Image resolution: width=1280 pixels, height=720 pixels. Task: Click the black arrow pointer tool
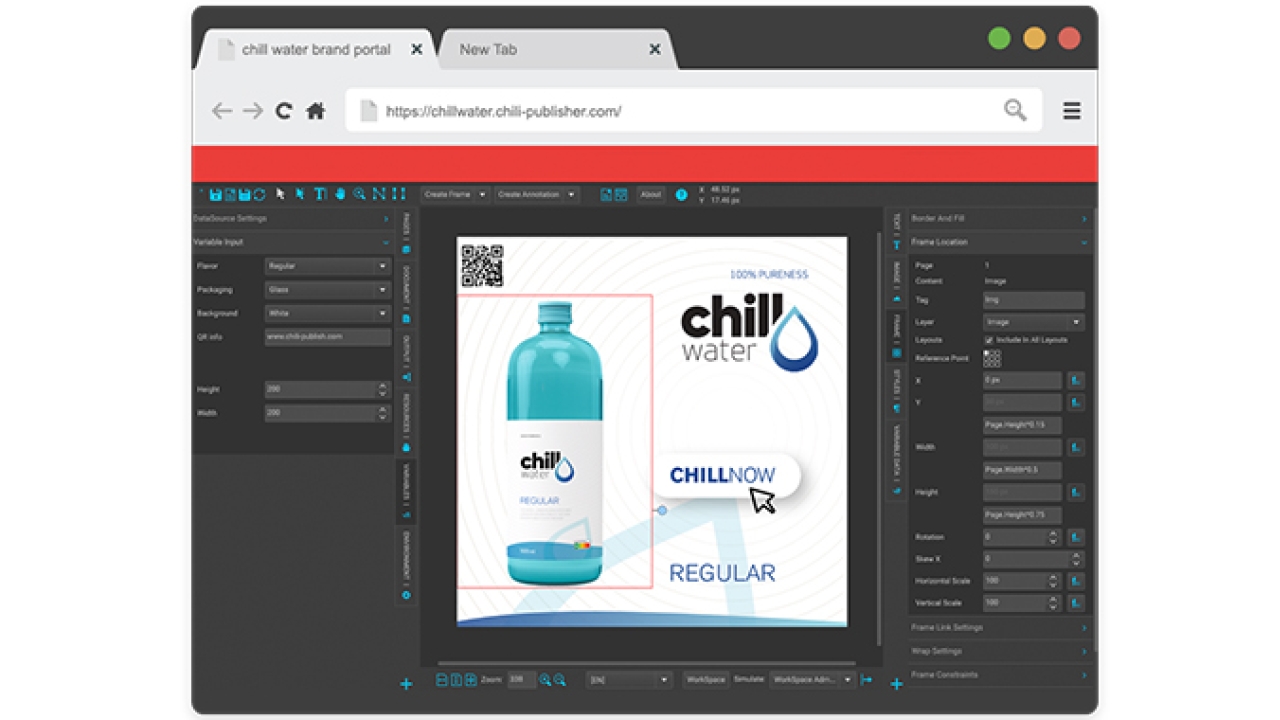(281, 194)
